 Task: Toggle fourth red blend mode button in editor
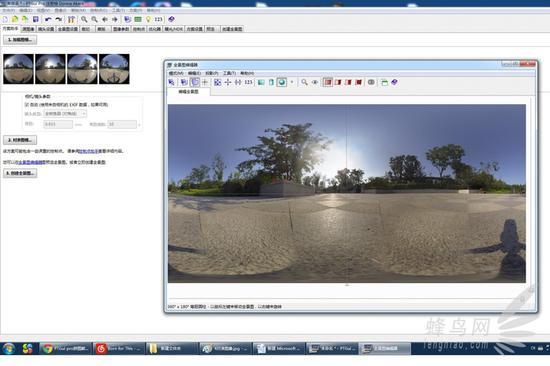(358, 82)
